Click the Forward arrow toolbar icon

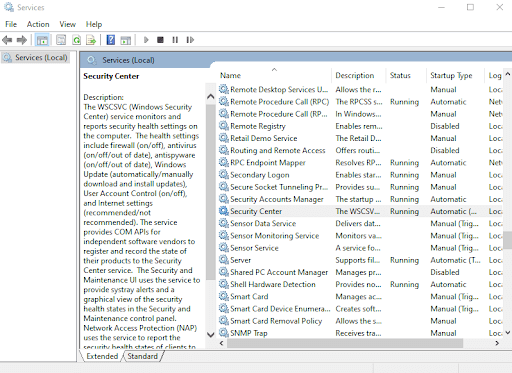[x=22, y=40]
